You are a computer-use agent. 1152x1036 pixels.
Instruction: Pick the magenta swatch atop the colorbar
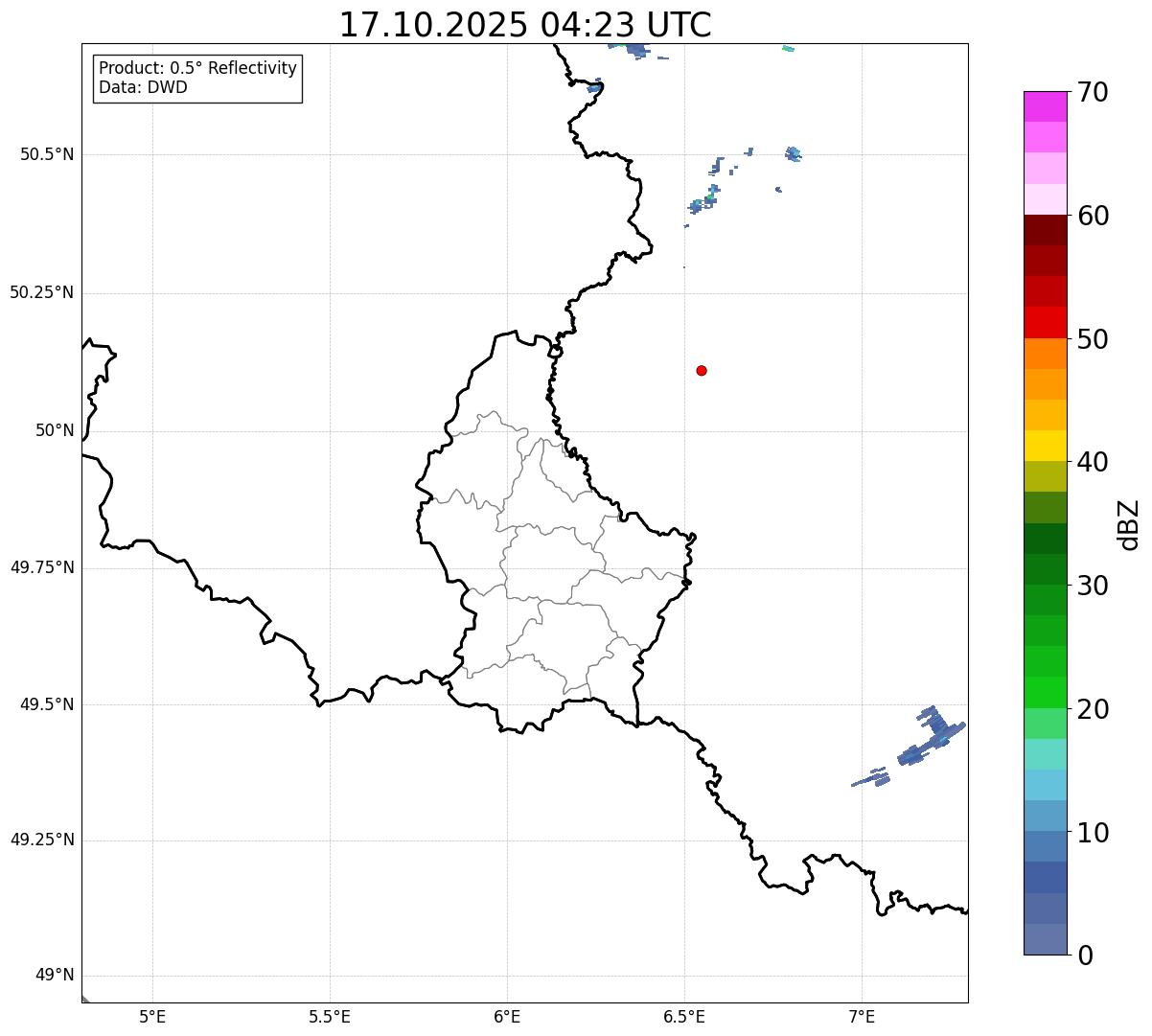(x=1045, y=106)
